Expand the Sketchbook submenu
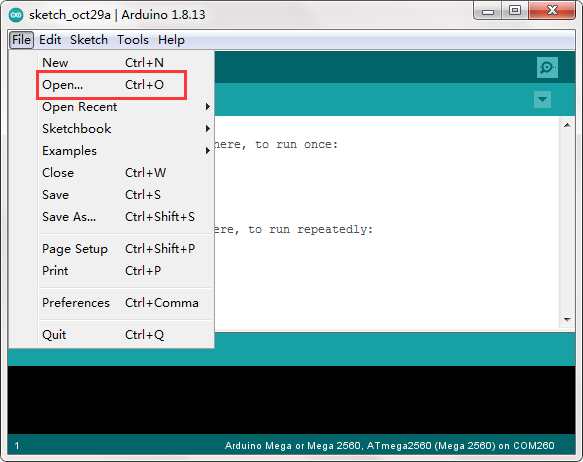 pos(126,129)
